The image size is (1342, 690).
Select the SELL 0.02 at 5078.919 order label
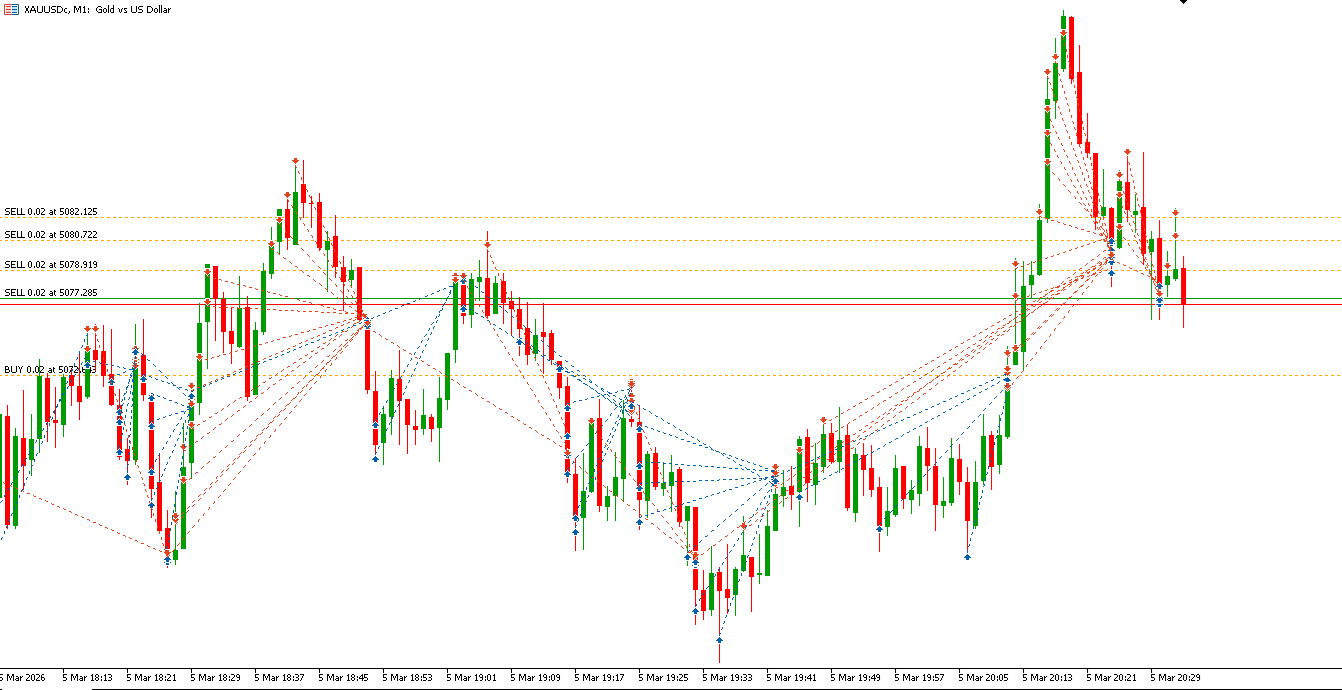click(51, 265)
